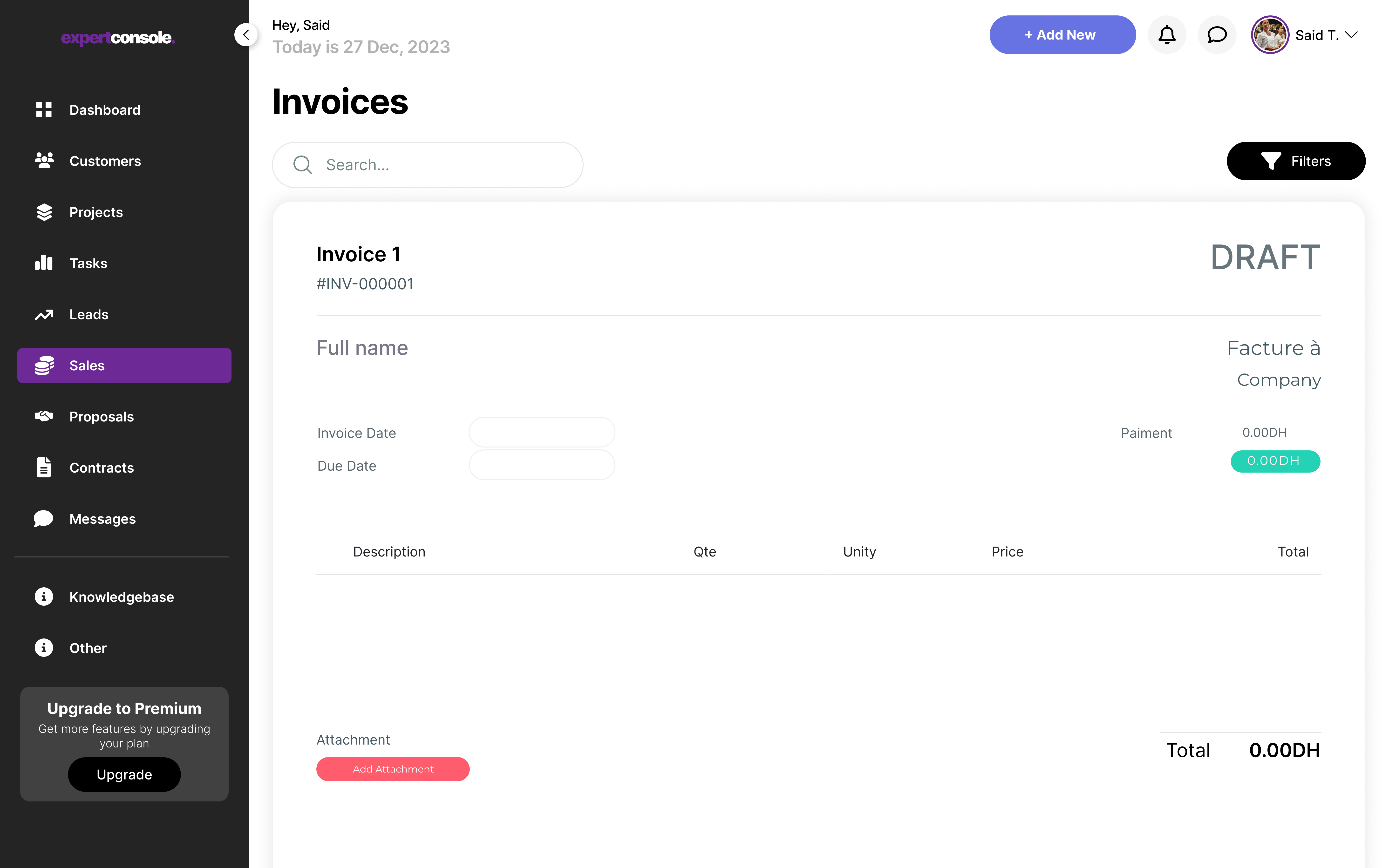The image size is (1389, 868).
Task: Click the black Upgrade button
Action: pos(124,774)
